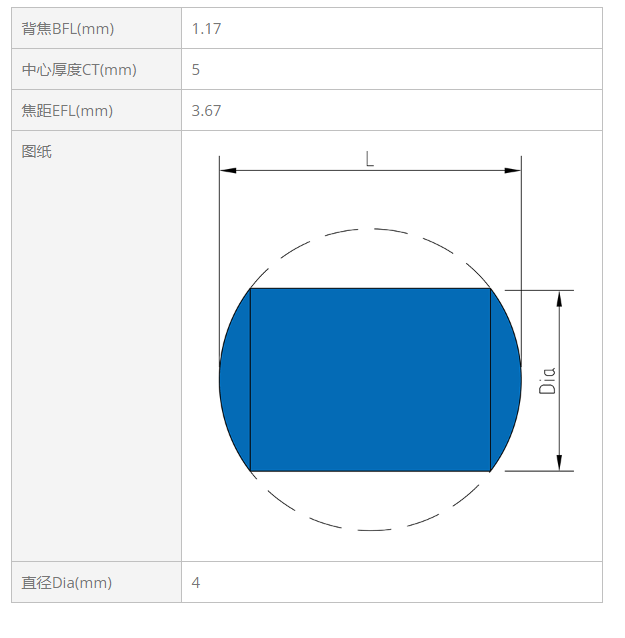625x638 pixels.
Task: Click the 焦距EFL(mm) label
Action: click(67, 111)
